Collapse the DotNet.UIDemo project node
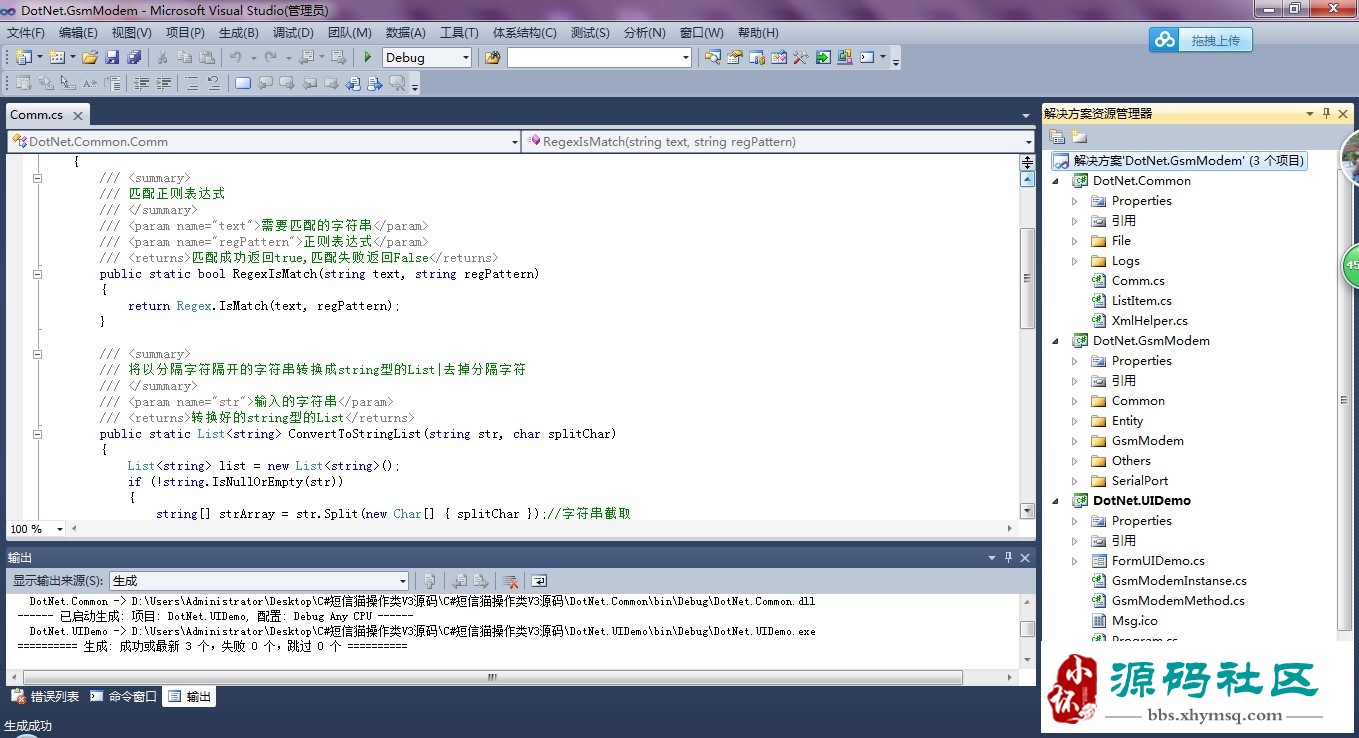The image size is (1359, 738). tap(1056, 501)
